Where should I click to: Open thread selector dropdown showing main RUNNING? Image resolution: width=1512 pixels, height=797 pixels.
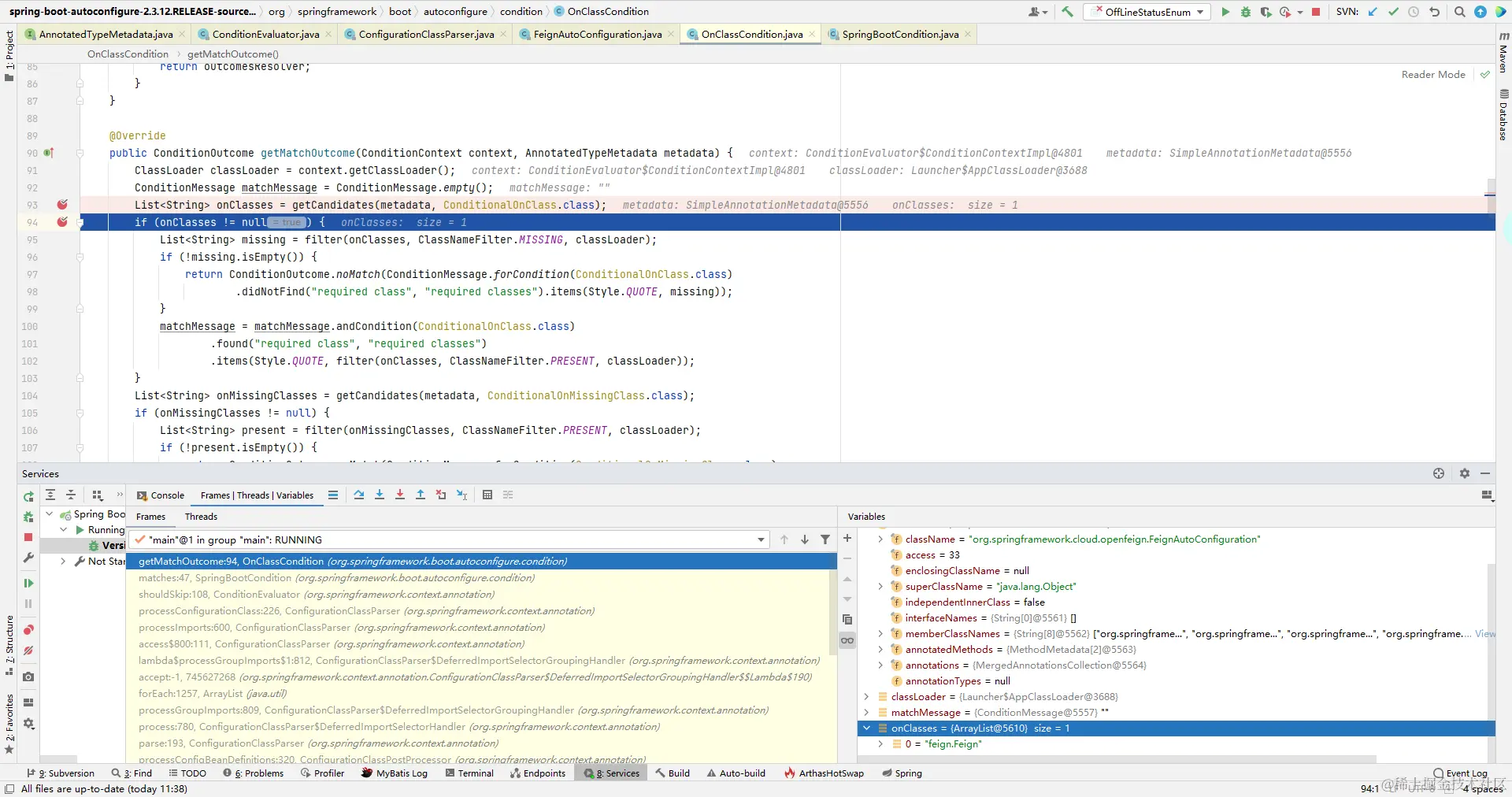[x=449, y=539]
